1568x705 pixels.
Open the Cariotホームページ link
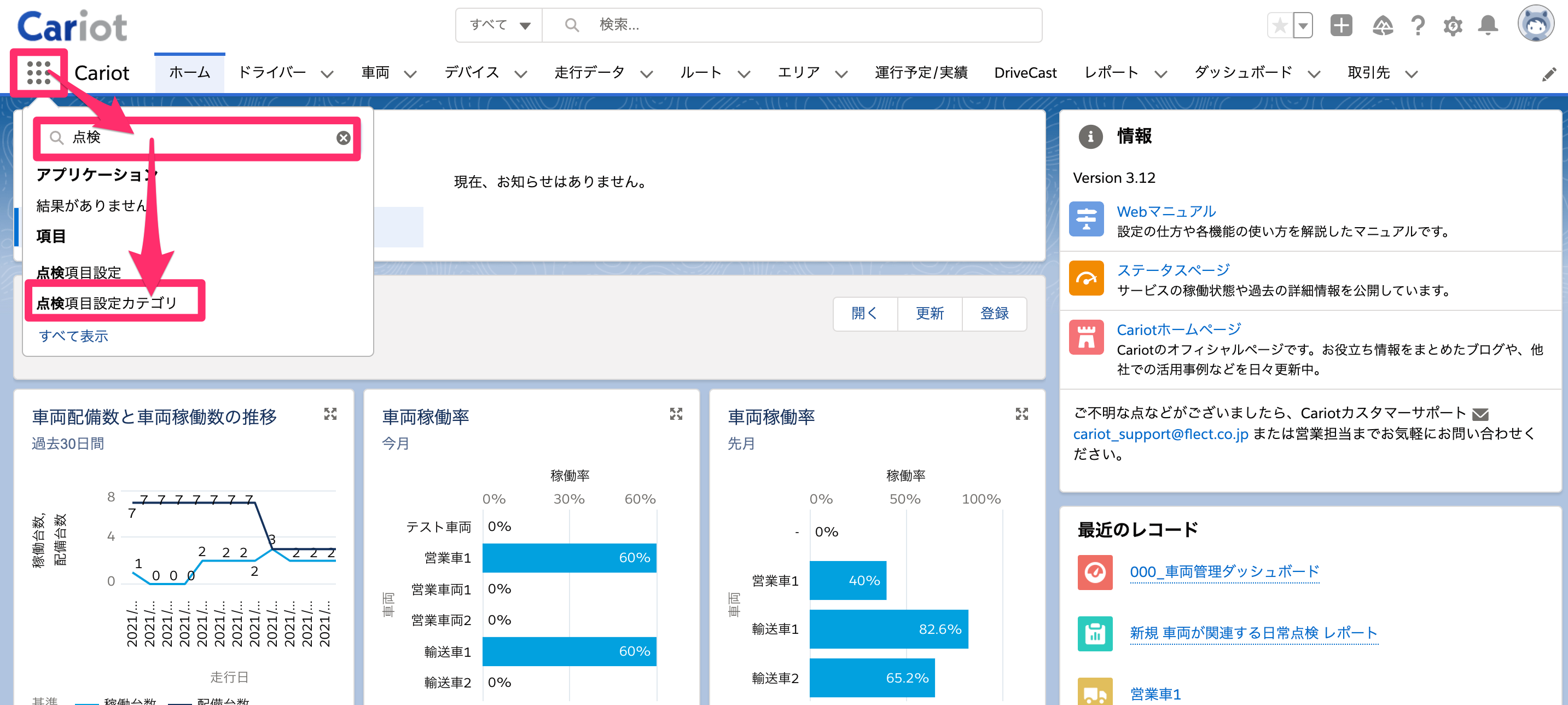click(1179, 330)
